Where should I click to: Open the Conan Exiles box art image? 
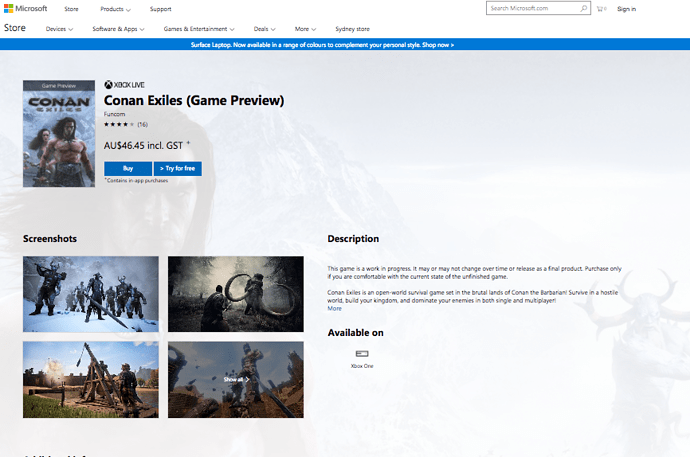59,134
